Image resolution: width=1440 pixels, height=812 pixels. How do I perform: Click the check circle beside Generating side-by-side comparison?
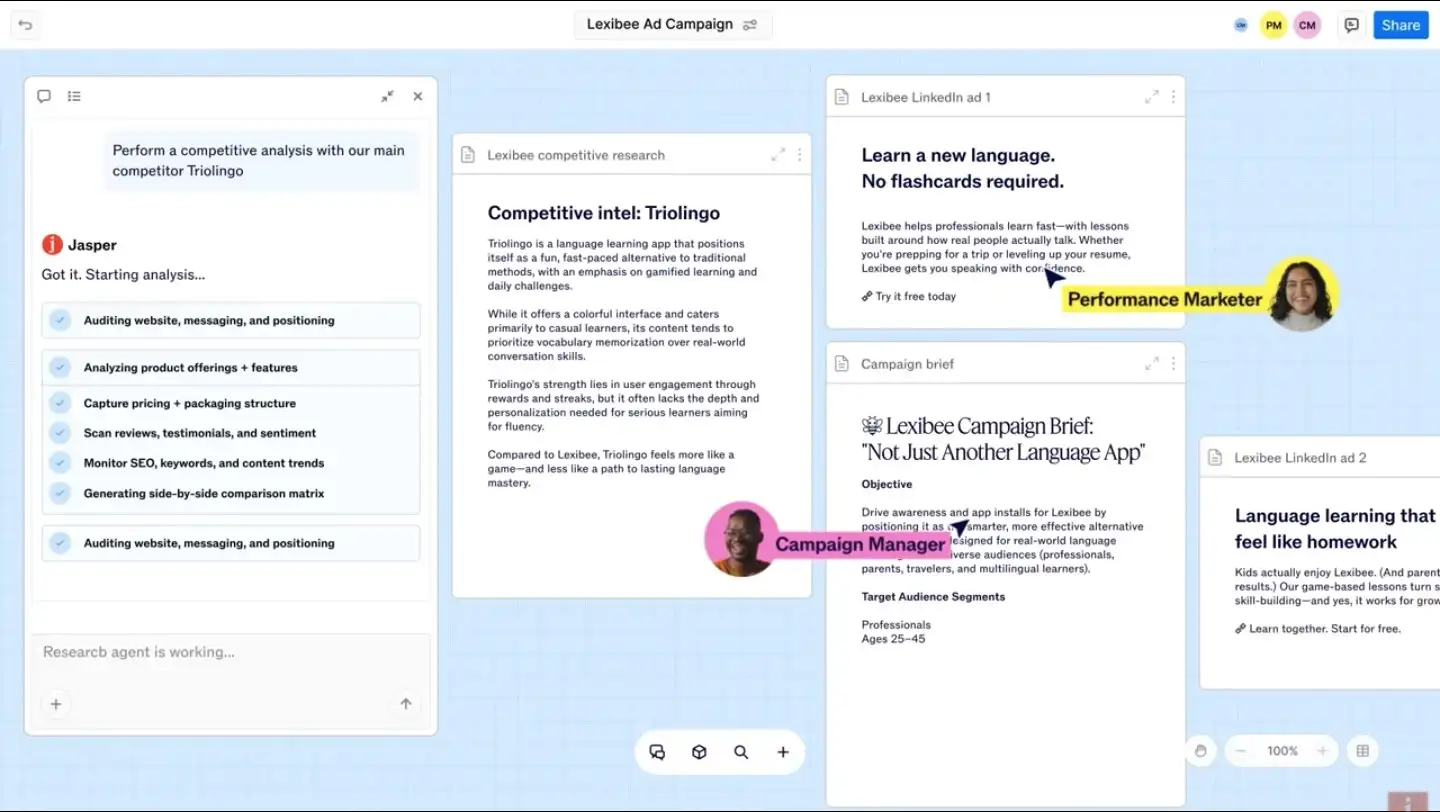coord(61,493)
